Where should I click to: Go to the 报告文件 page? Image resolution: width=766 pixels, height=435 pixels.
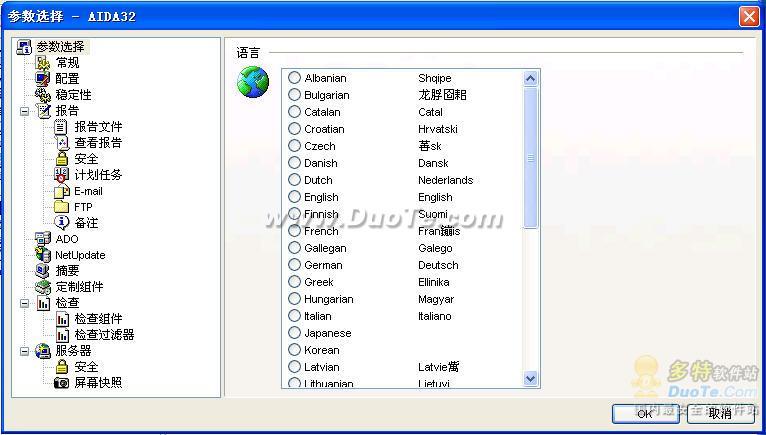(98, 127)
